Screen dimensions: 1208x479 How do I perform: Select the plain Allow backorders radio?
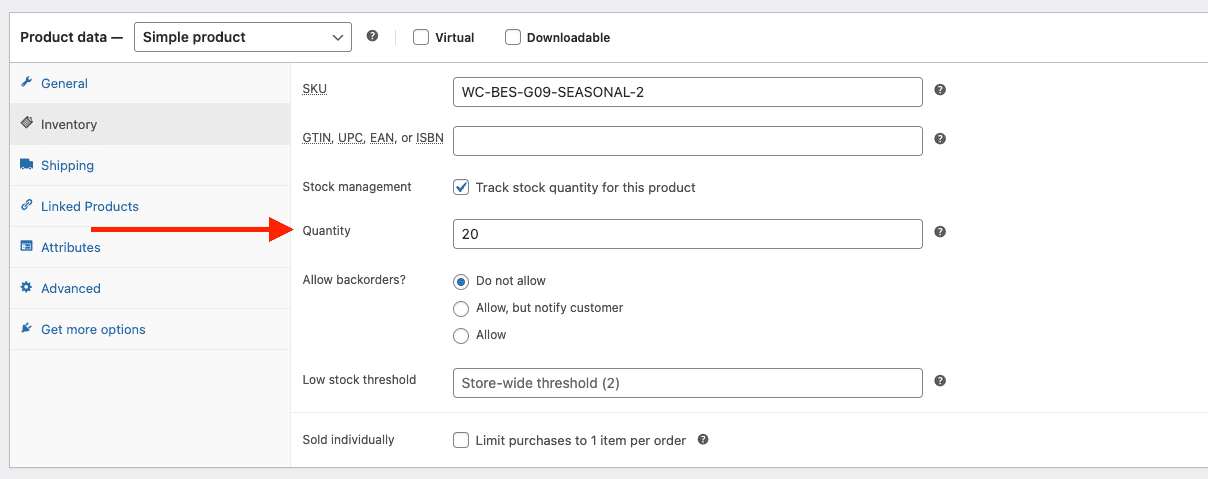point(461,335)
